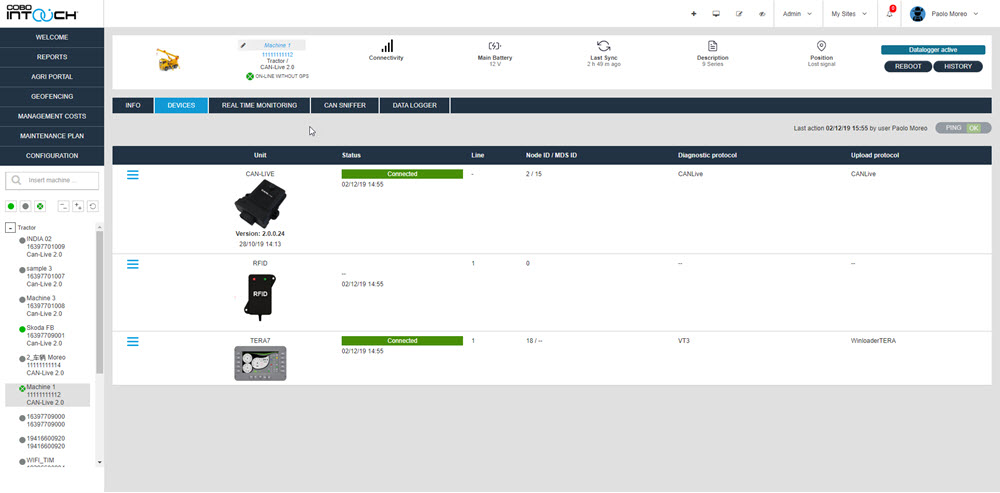Screen dimensions: 1000x493
Task: Open REPORTS from the sidebar
Action: click(x=52, y=57)
